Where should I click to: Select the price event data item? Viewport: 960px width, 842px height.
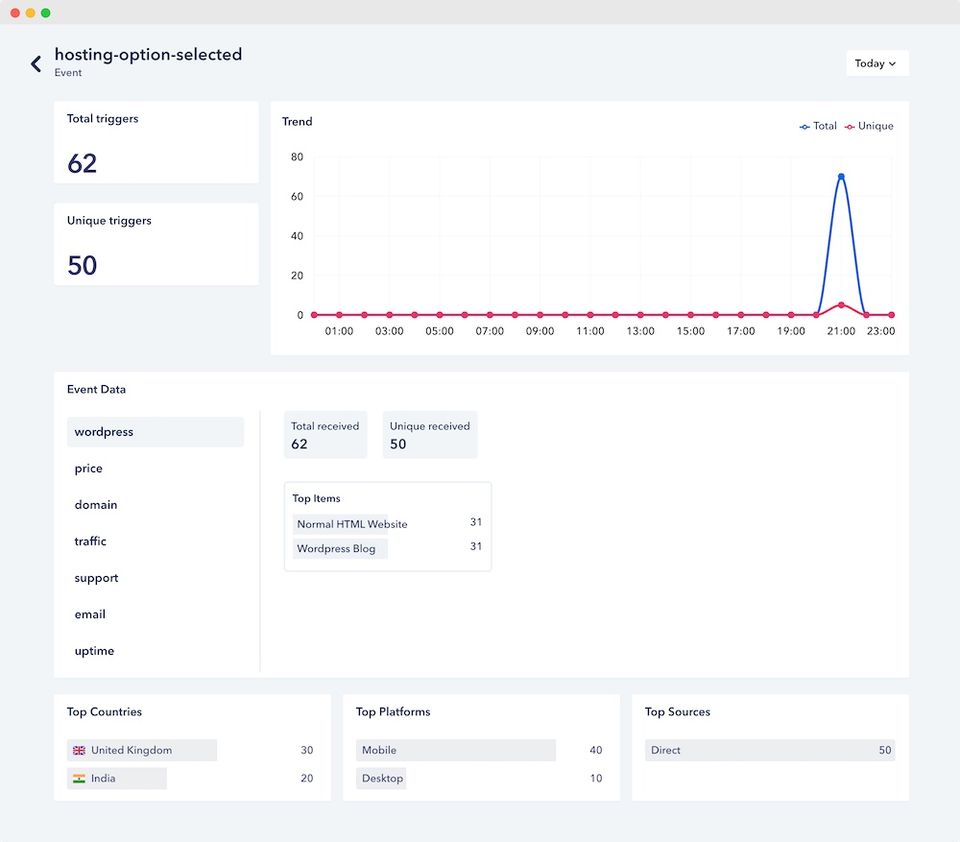89,468
